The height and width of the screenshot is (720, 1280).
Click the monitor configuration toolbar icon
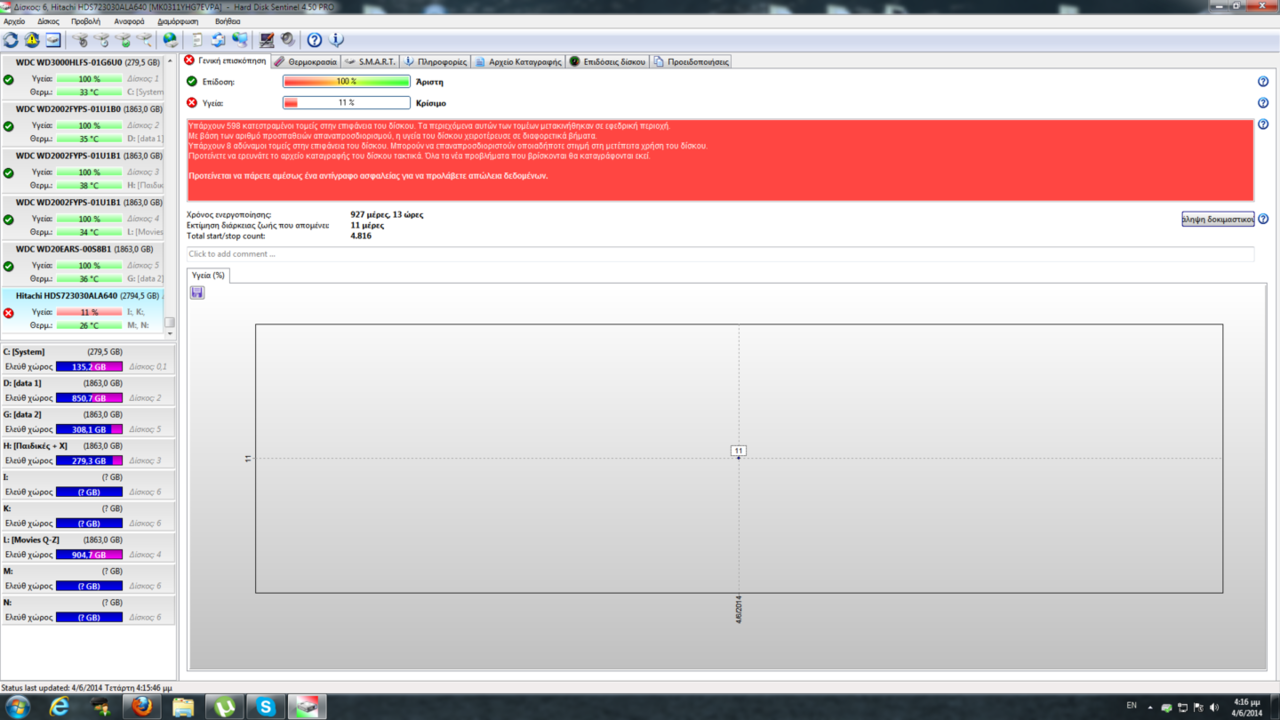(x=267, y=40)
